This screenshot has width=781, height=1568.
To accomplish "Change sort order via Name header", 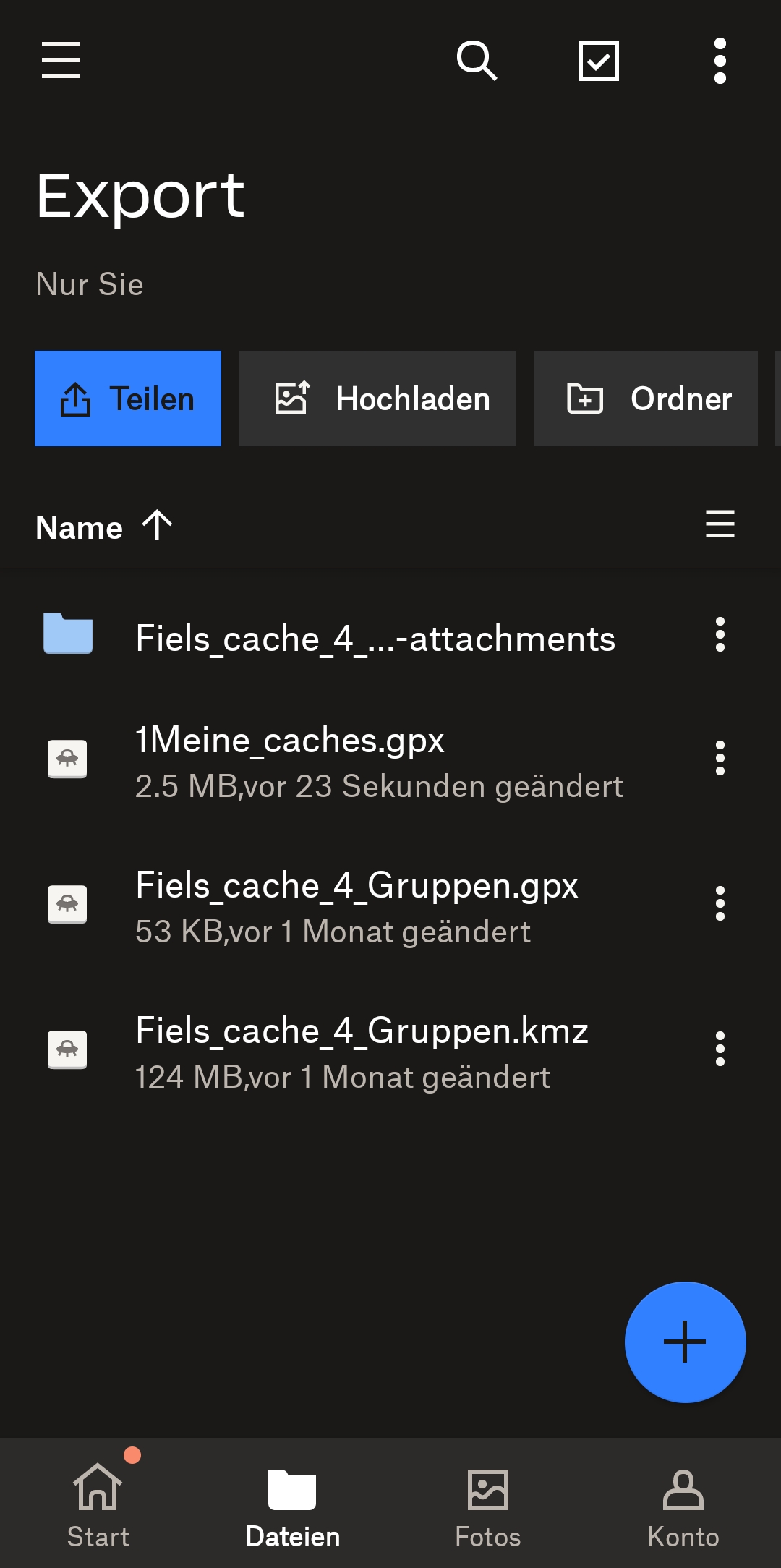I will (80, 527).
